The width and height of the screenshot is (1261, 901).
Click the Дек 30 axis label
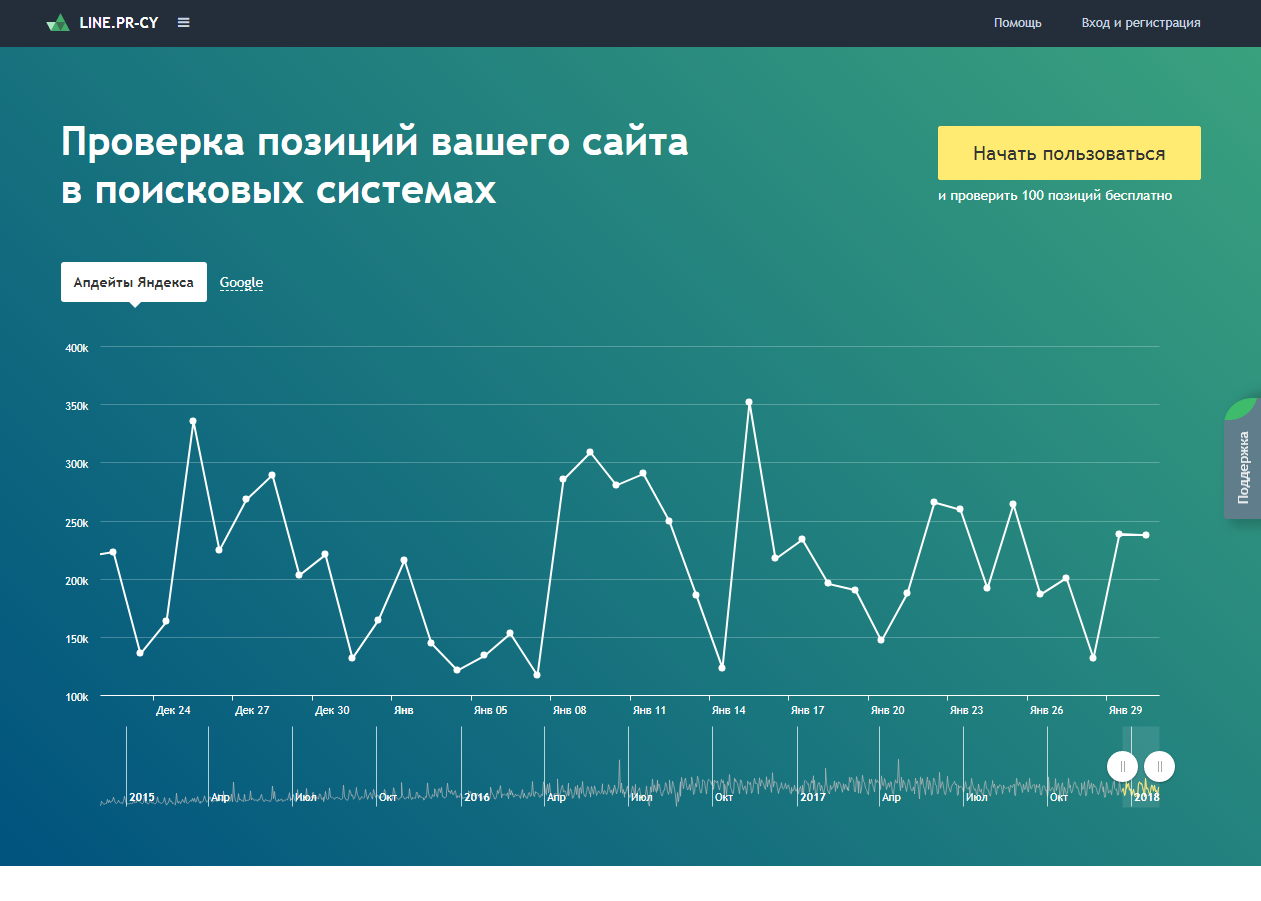(332, 711)
